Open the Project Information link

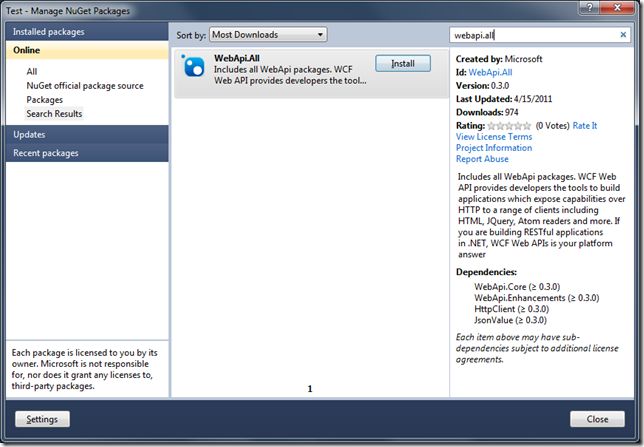494,147
